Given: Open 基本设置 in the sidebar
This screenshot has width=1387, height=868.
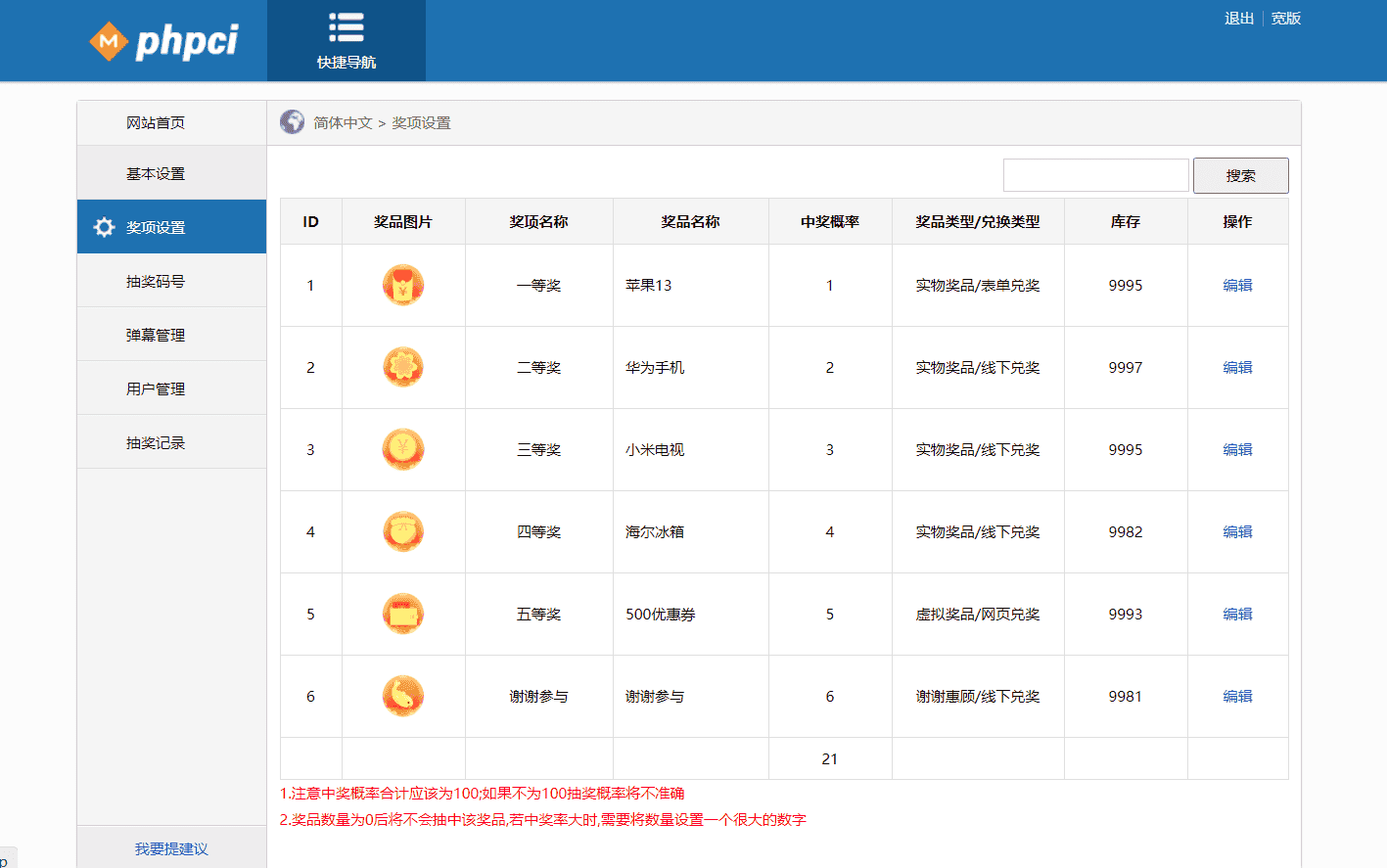Looking at the screenshot, I should [156, 173].
